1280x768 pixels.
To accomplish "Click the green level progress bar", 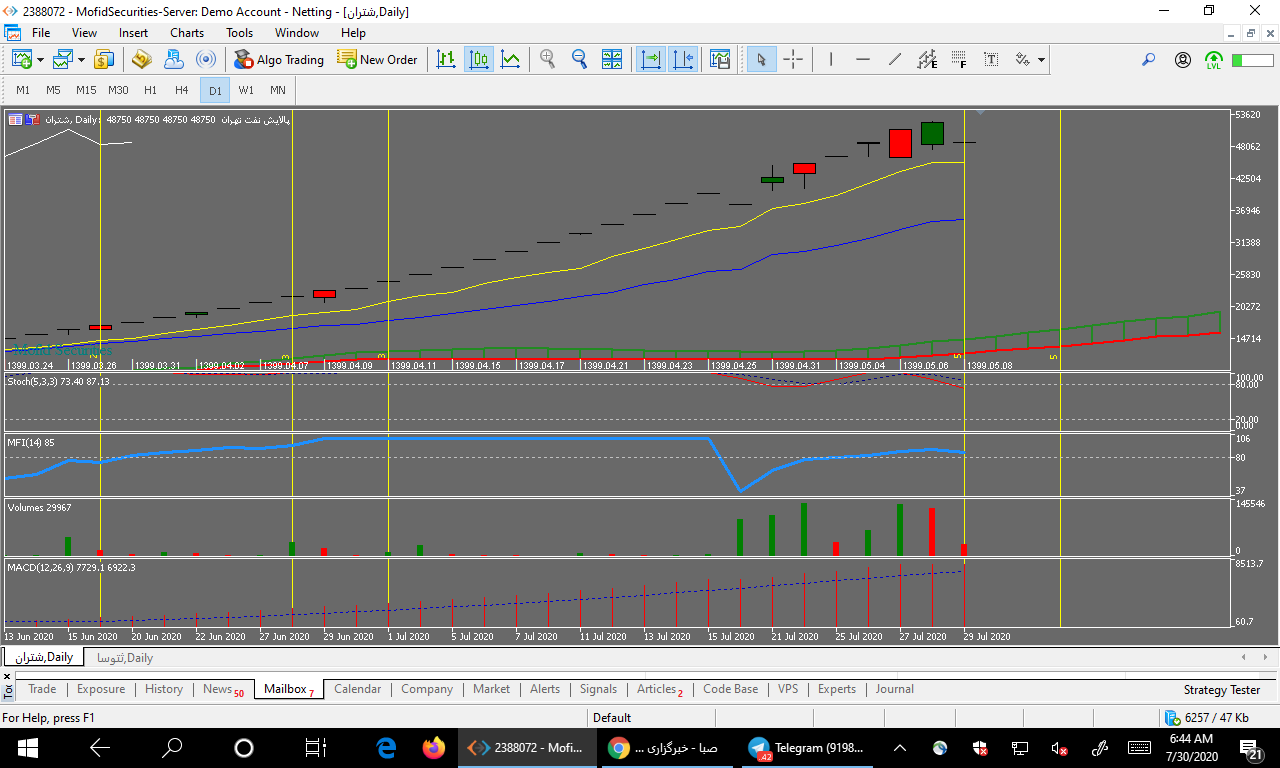I will point(1252,60).
